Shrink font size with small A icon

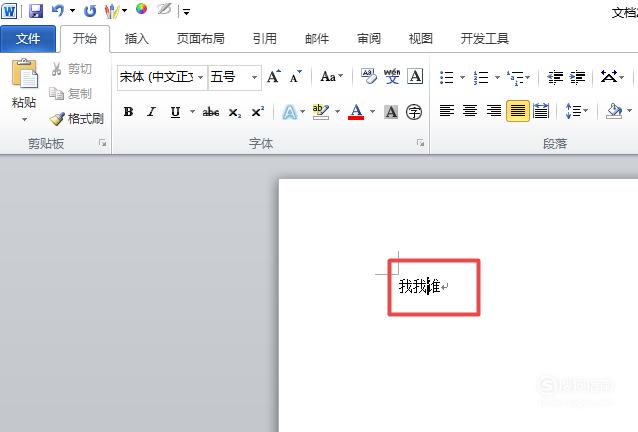295,76
